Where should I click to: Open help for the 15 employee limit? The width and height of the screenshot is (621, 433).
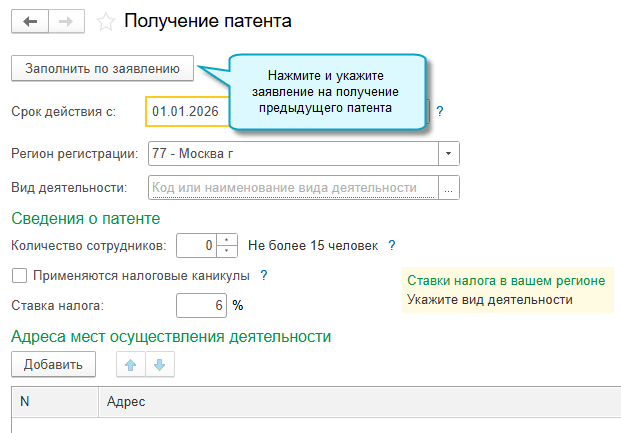tap(392, 245)
